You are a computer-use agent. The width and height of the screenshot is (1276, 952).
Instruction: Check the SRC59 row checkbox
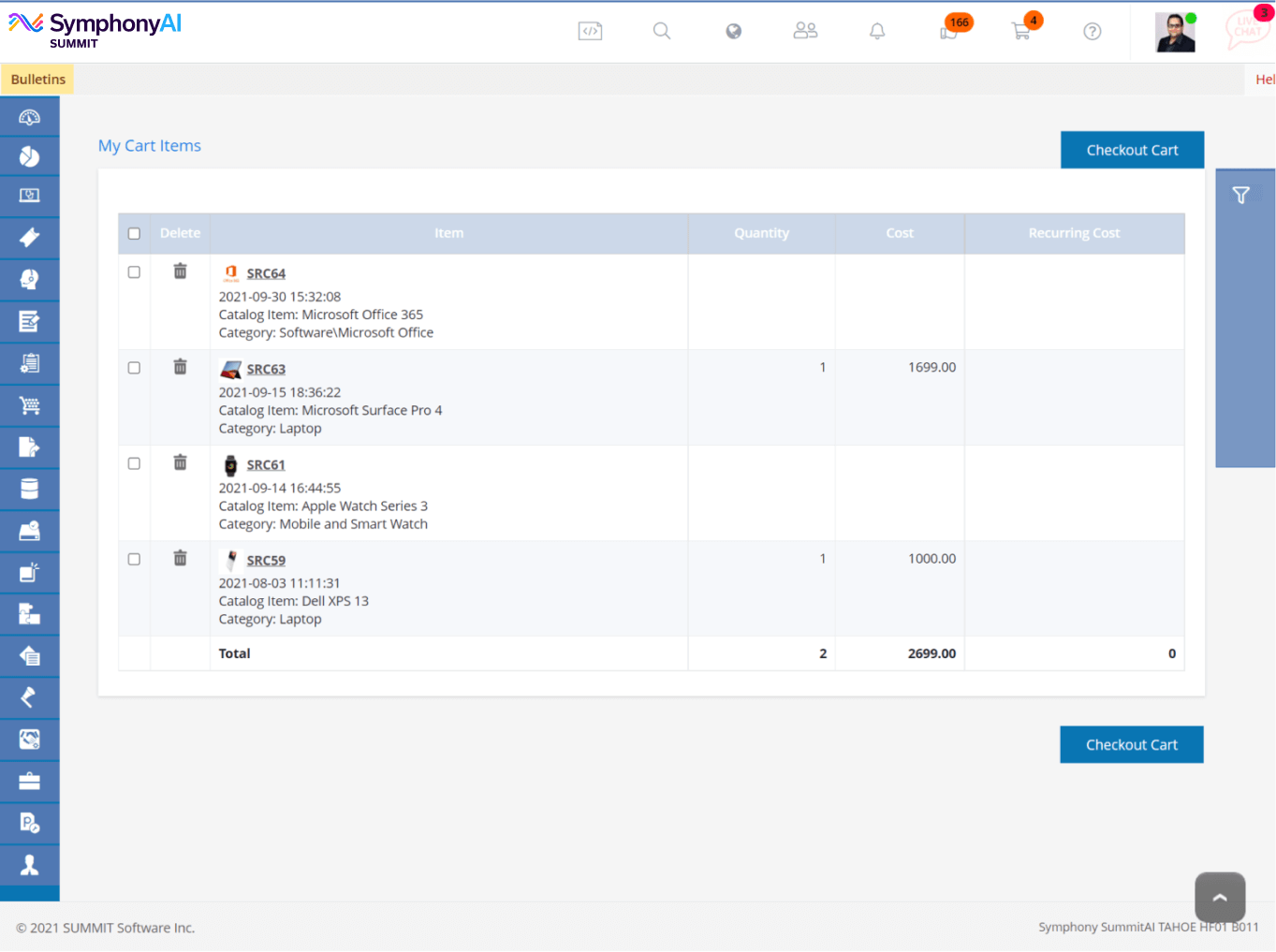134,559
